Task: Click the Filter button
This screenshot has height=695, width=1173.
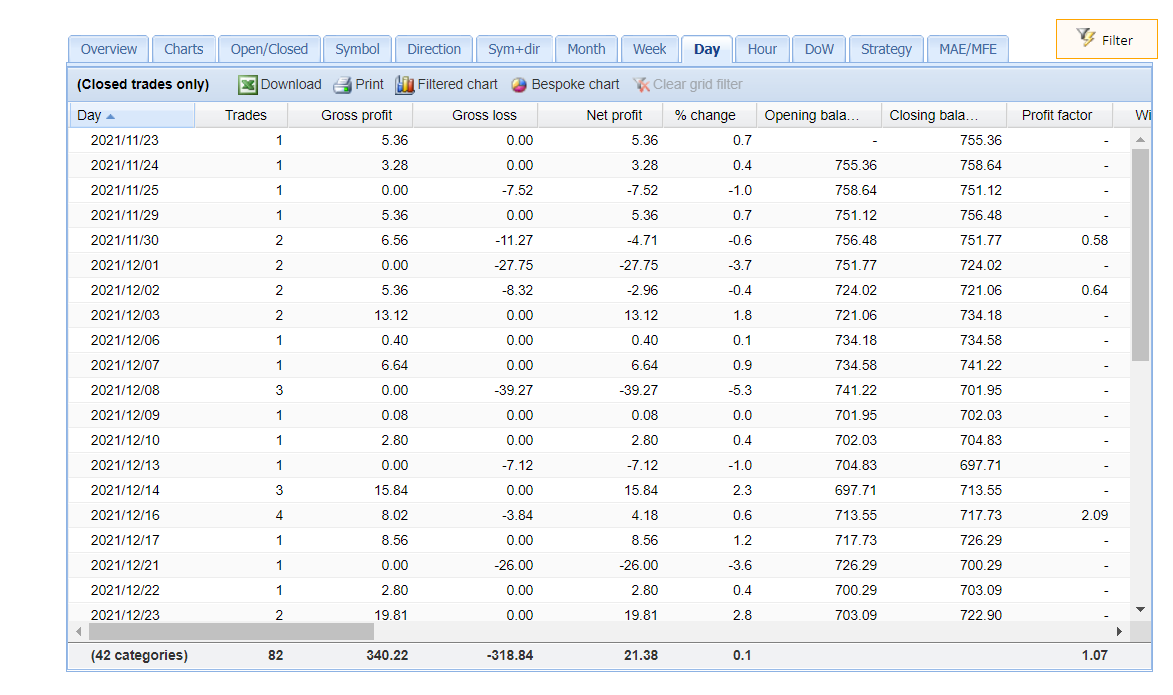Action: point(1106,37)
